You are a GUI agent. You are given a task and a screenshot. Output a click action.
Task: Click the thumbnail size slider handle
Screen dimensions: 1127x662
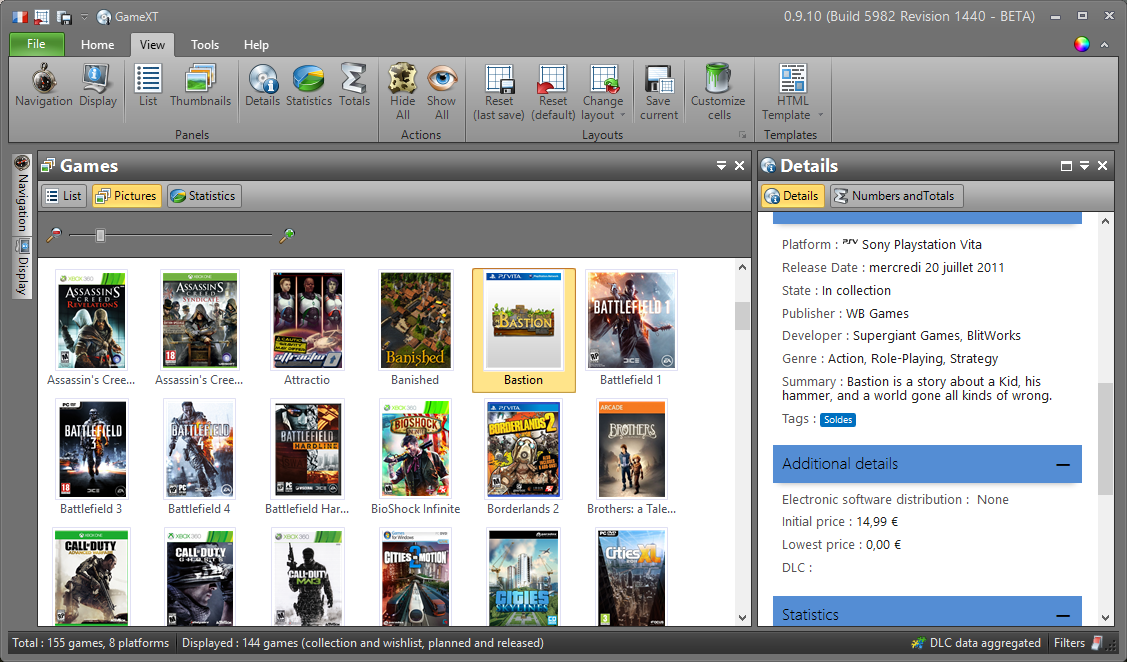[x=100, y=235]
